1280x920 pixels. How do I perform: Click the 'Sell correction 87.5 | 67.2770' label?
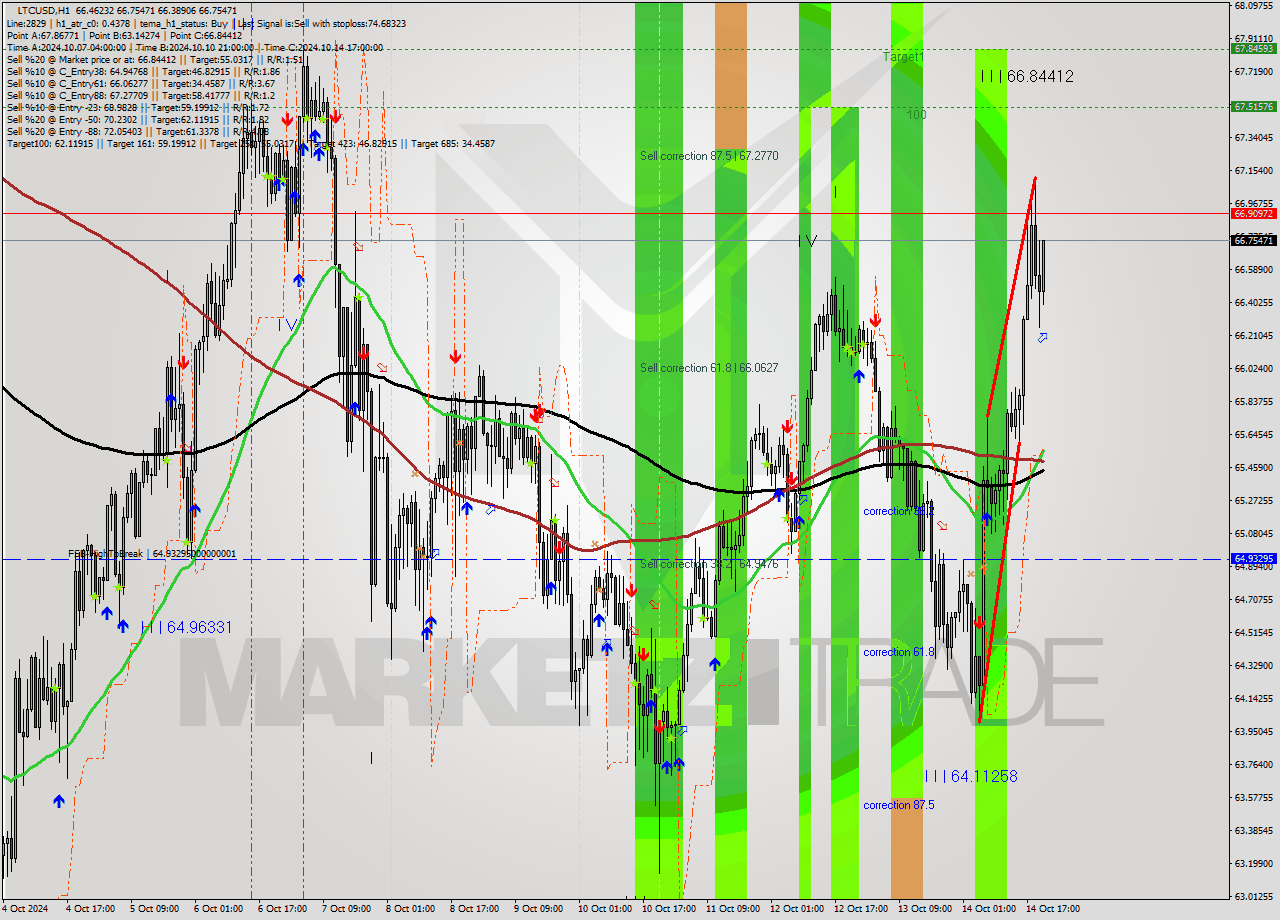tap(709, 156)
